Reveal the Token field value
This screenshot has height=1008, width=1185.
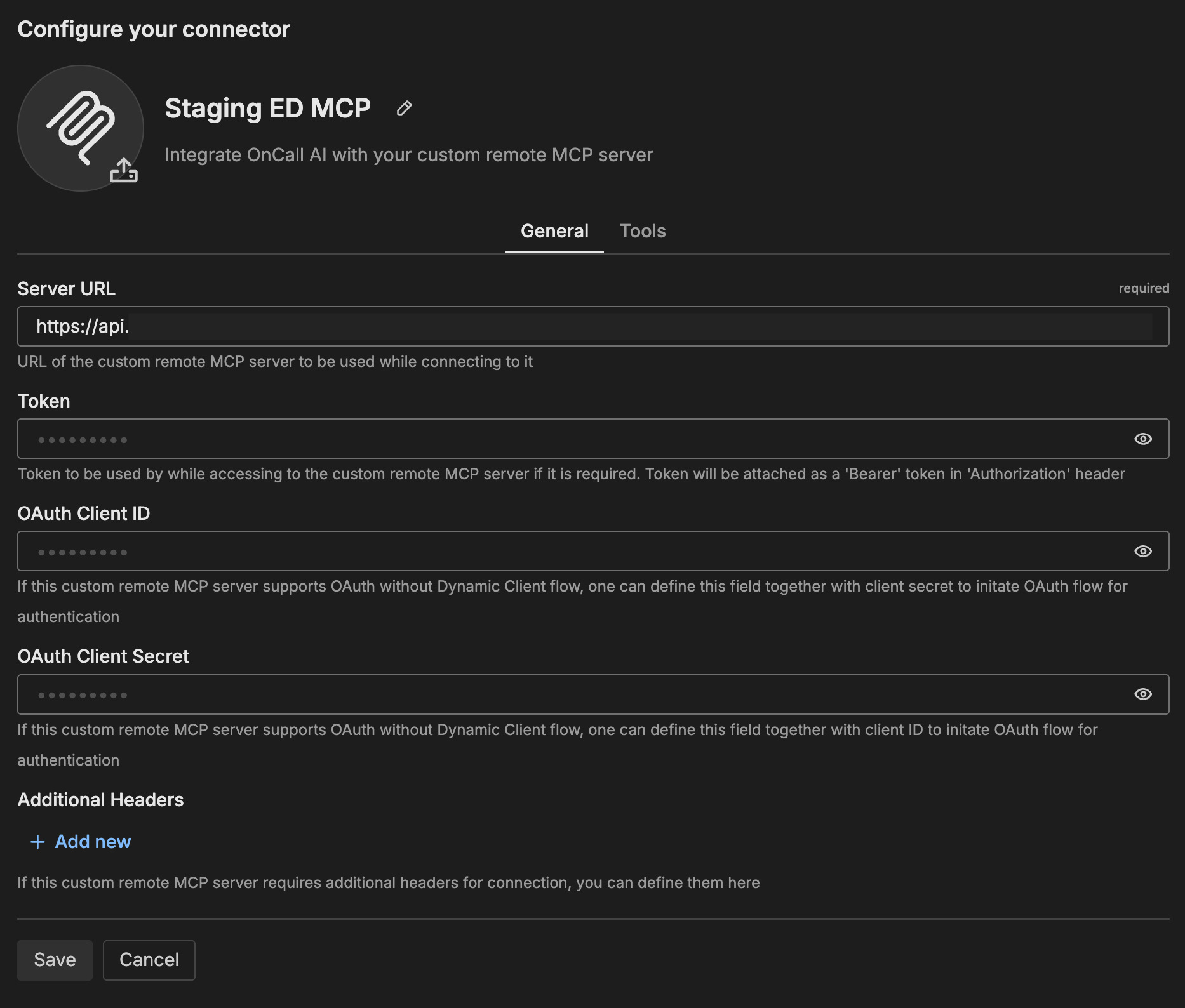(1142, 439)
